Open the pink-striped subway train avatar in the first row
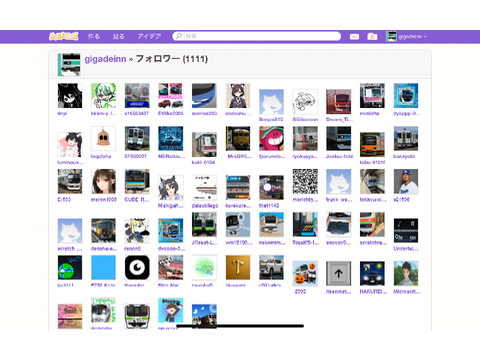 click(x=372, y=96)
